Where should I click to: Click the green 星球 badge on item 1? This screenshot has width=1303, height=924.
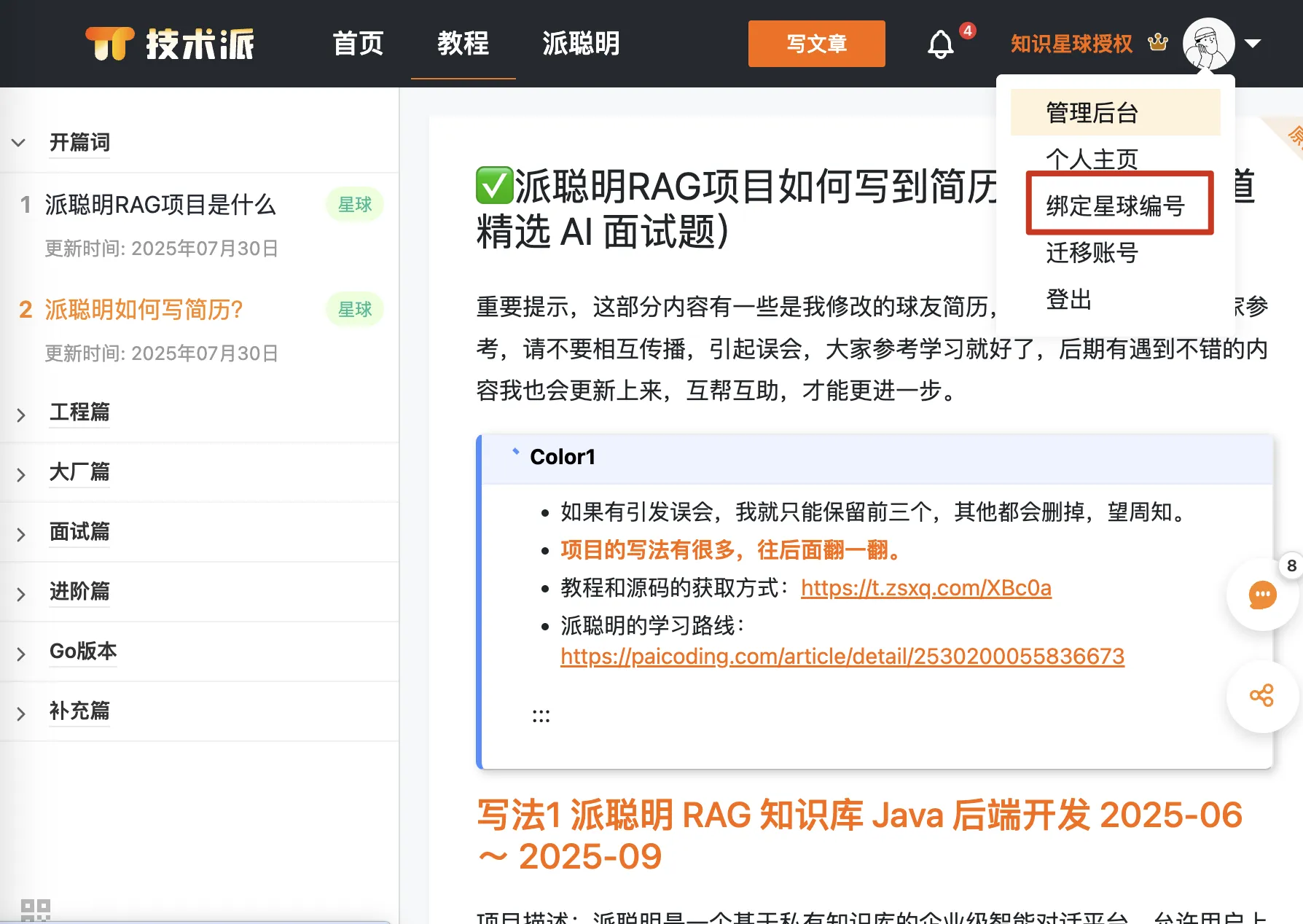pos(355,205)
